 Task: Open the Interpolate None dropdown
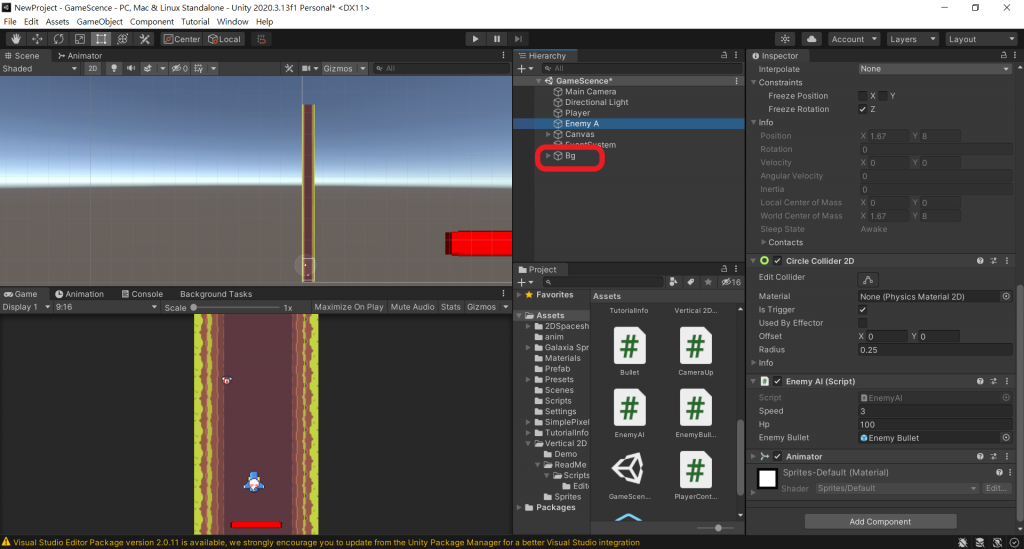pos(935,69)
